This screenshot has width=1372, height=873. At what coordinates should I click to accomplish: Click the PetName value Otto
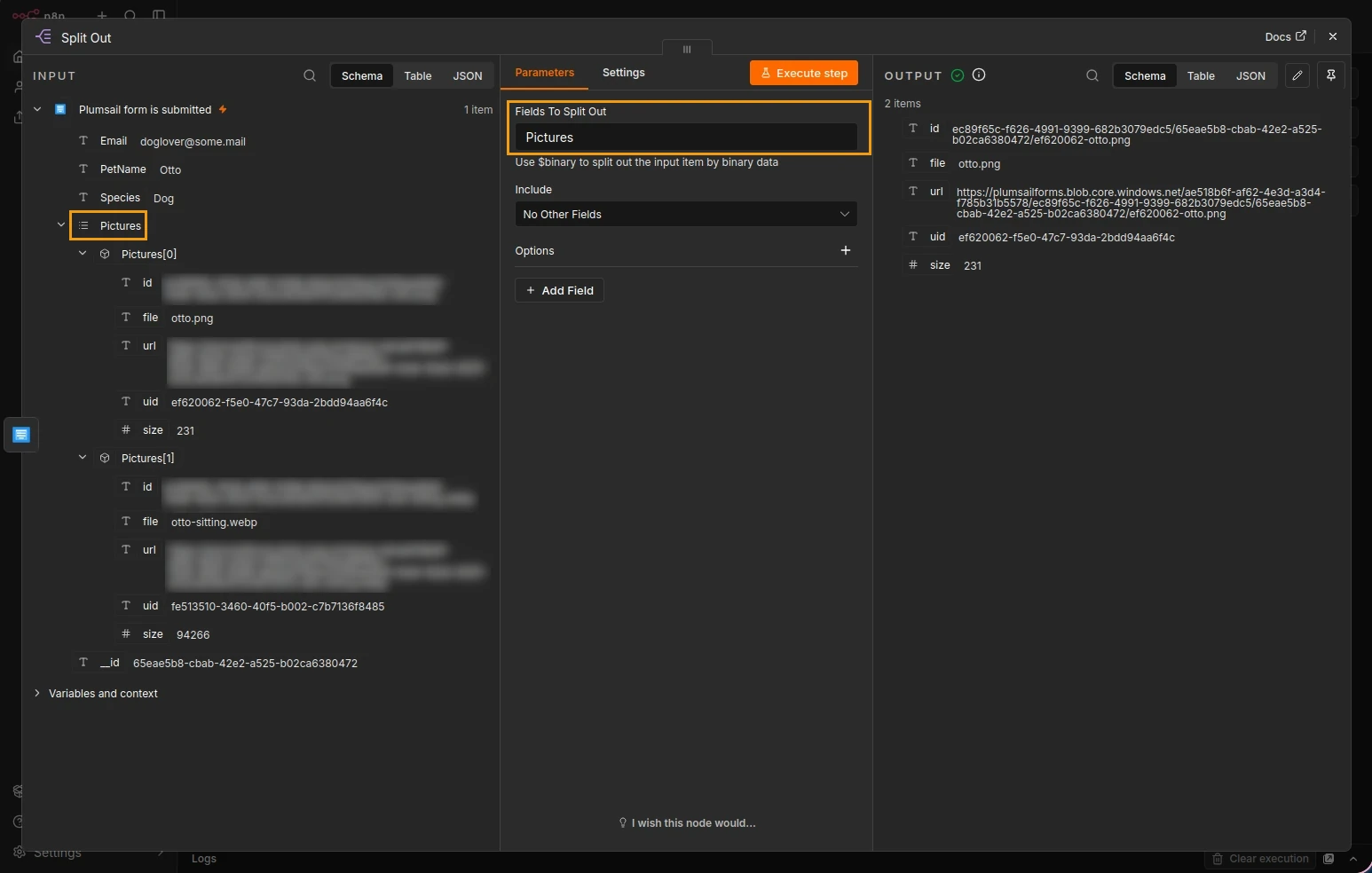coord(170,170)
